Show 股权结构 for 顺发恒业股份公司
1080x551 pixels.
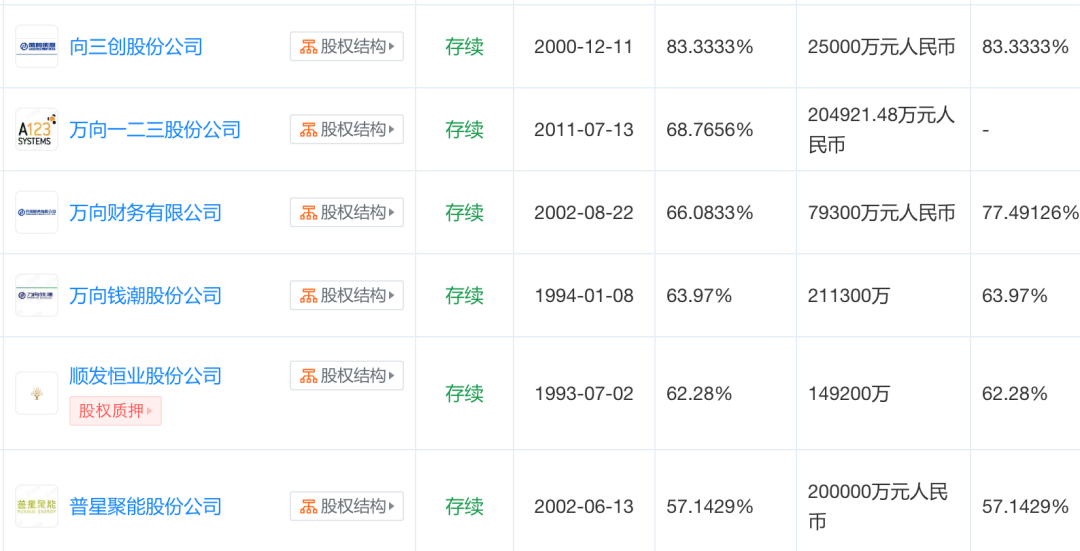coord(347,375)
